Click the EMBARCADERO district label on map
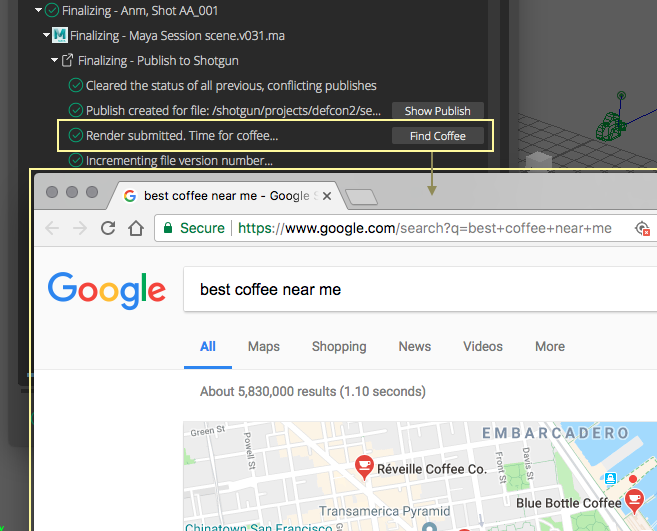 pyautogui.click(x=556, y=433)
